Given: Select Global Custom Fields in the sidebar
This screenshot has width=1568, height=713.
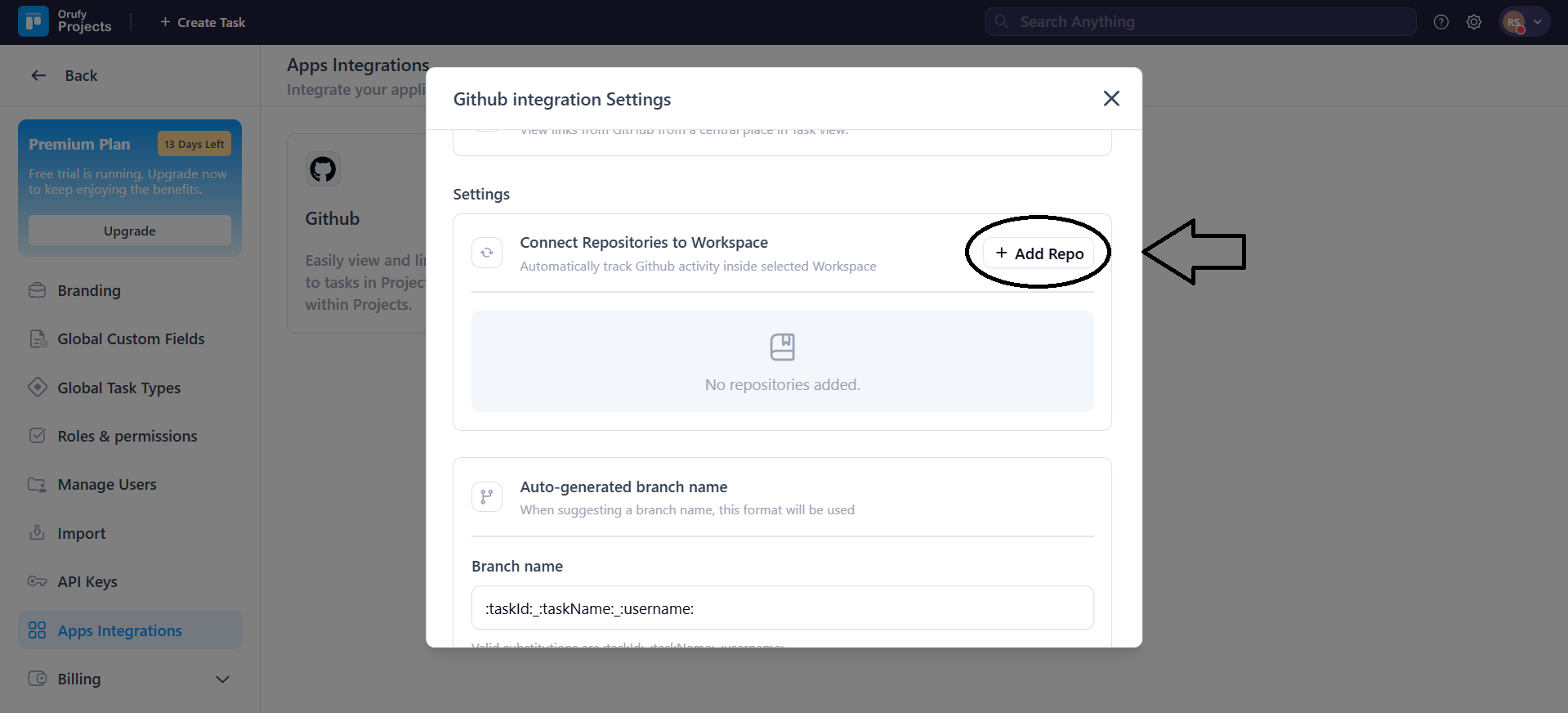Looking at the screenshot, I should pyautogui.click(x=131, y=339).
